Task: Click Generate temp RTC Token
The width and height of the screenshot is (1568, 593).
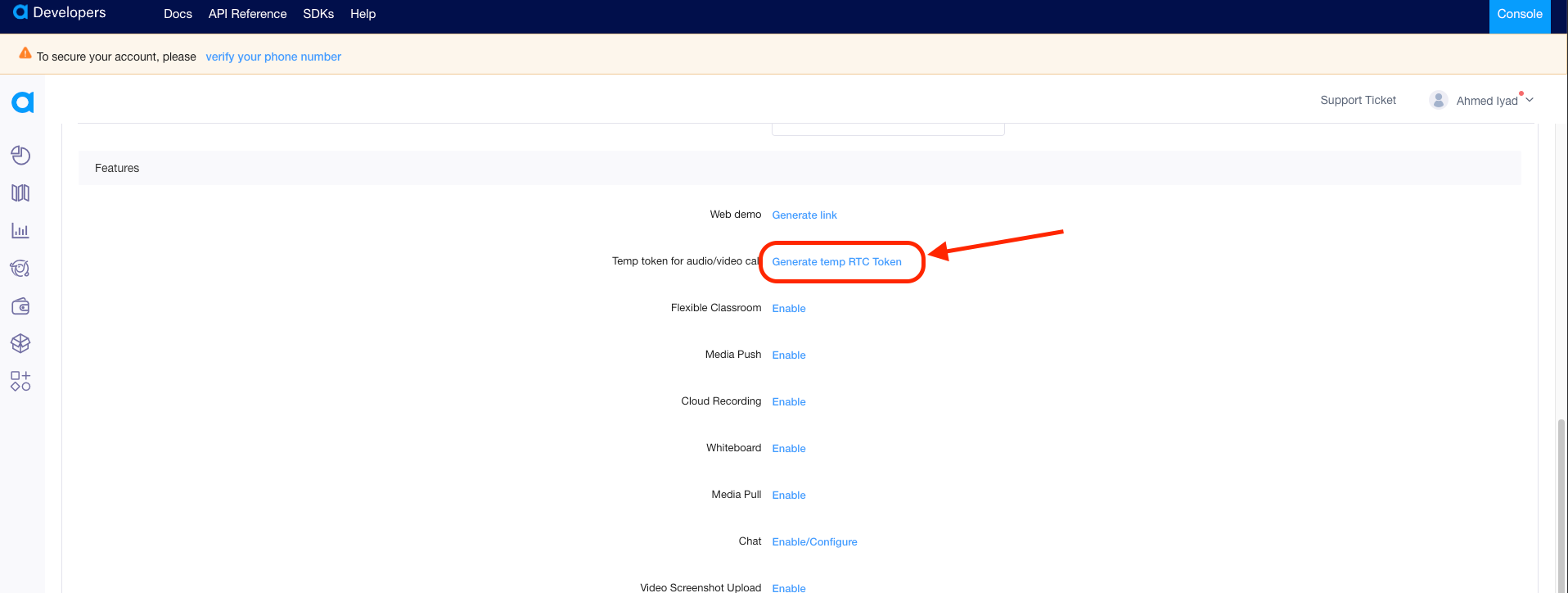Action: tap(836, 261)
